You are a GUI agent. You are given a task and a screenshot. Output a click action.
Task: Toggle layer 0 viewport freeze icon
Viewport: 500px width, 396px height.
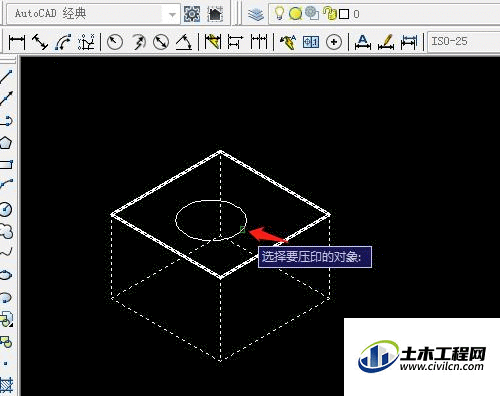click(312, 13)
